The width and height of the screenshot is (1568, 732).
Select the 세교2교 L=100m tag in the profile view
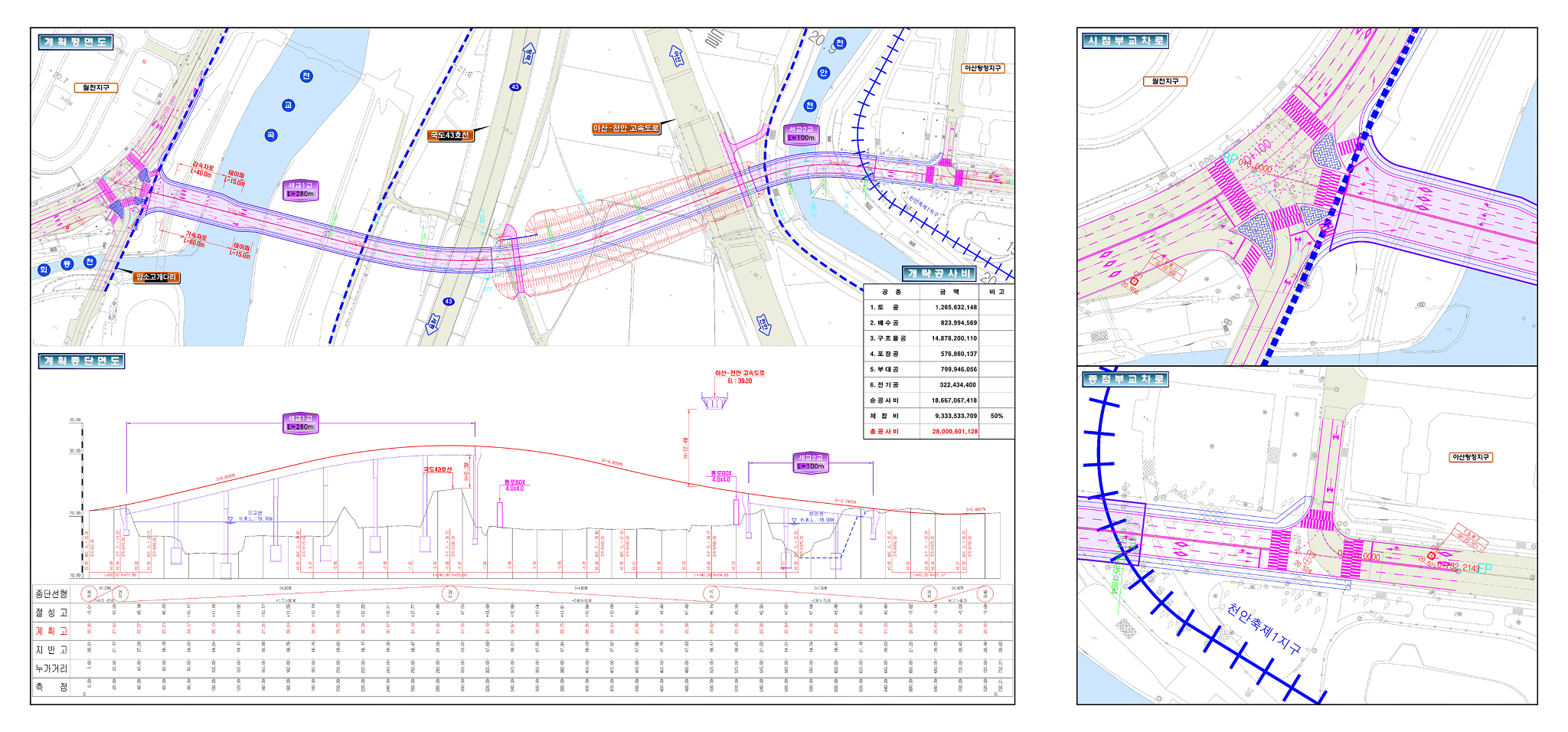click(x=811, y=462)
